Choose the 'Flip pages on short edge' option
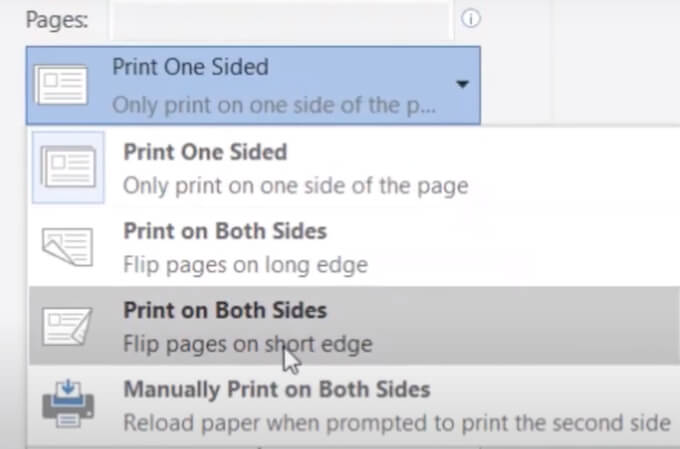The width and height of the screenshot is (680, 449). [247, 344]
